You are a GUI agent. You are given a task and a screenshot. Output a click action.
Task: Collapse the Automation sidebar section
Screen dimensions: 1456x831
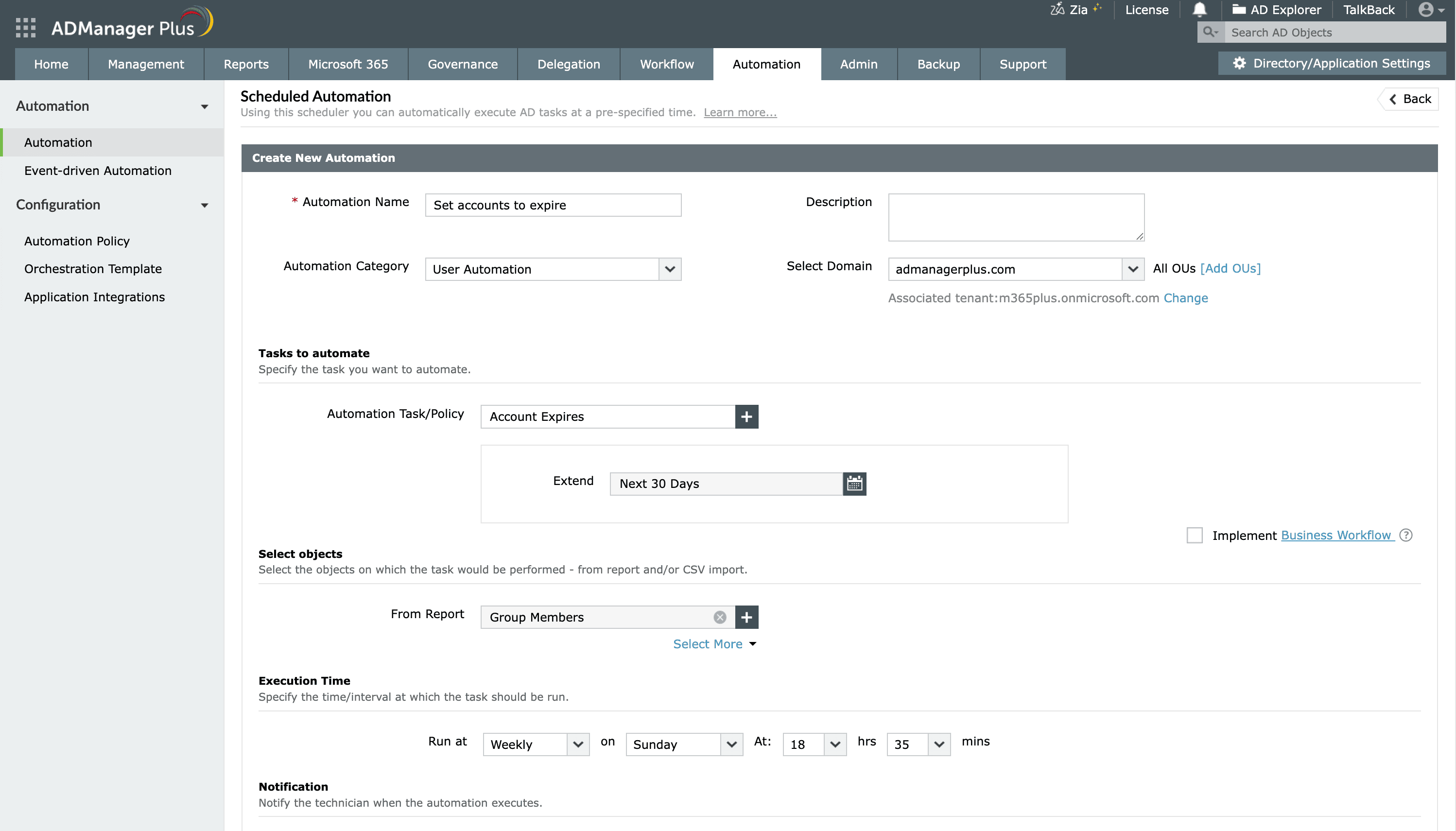pos(204,107)
